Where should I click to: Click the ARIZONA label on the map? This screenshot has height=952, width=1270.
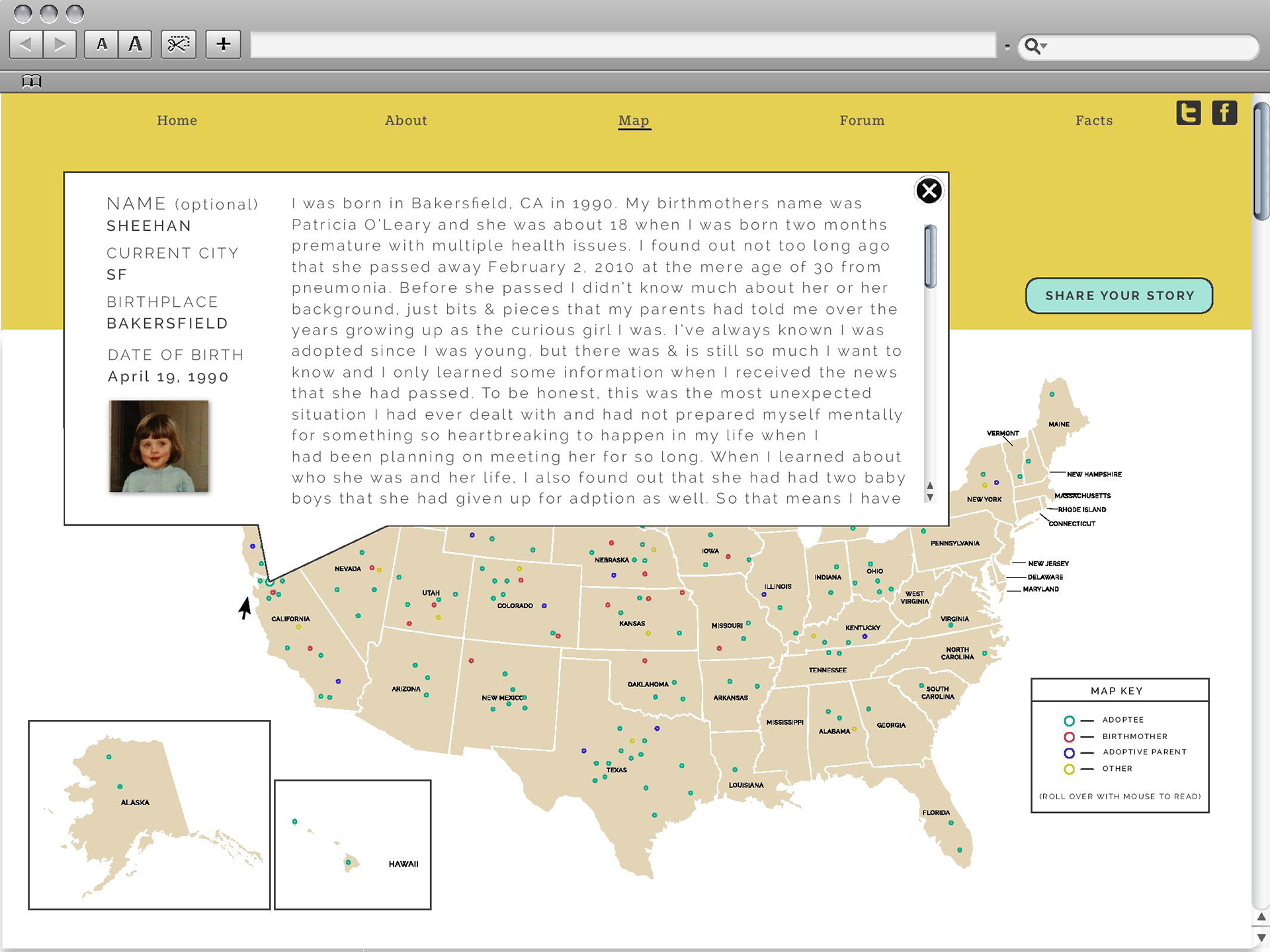tap(406, 690)
